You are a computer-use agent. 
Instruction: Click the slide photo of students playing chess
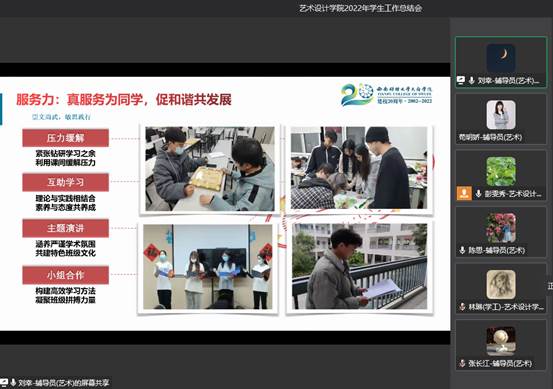(210, 169)
